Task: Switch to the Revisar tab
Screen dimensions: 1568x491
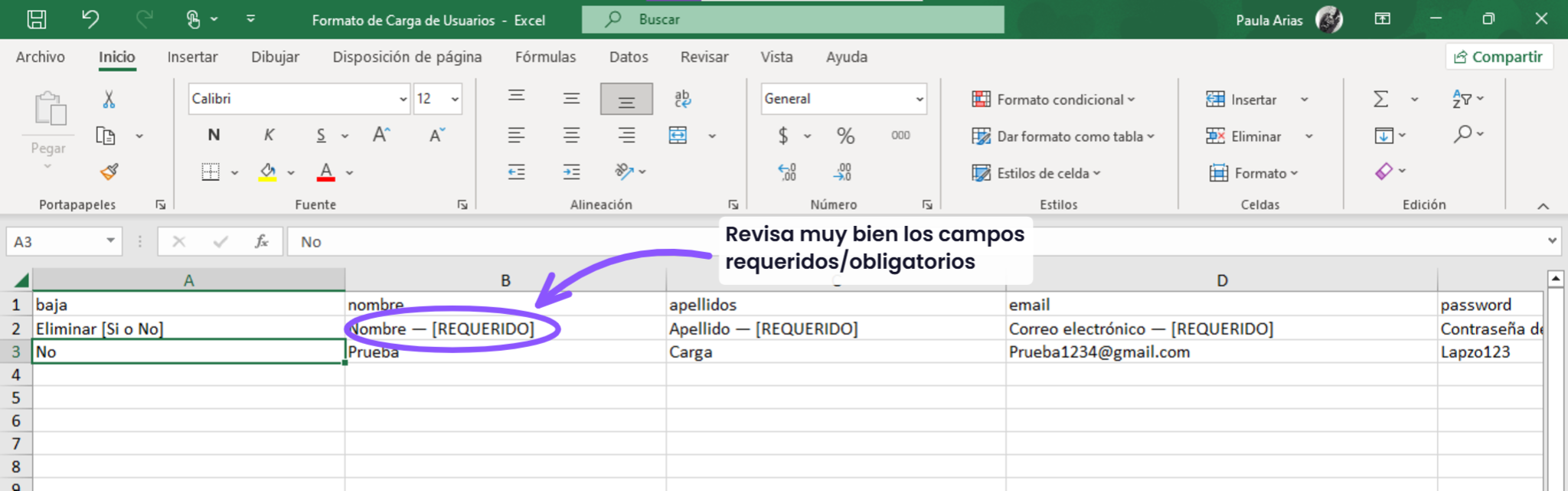Action: 704,57
